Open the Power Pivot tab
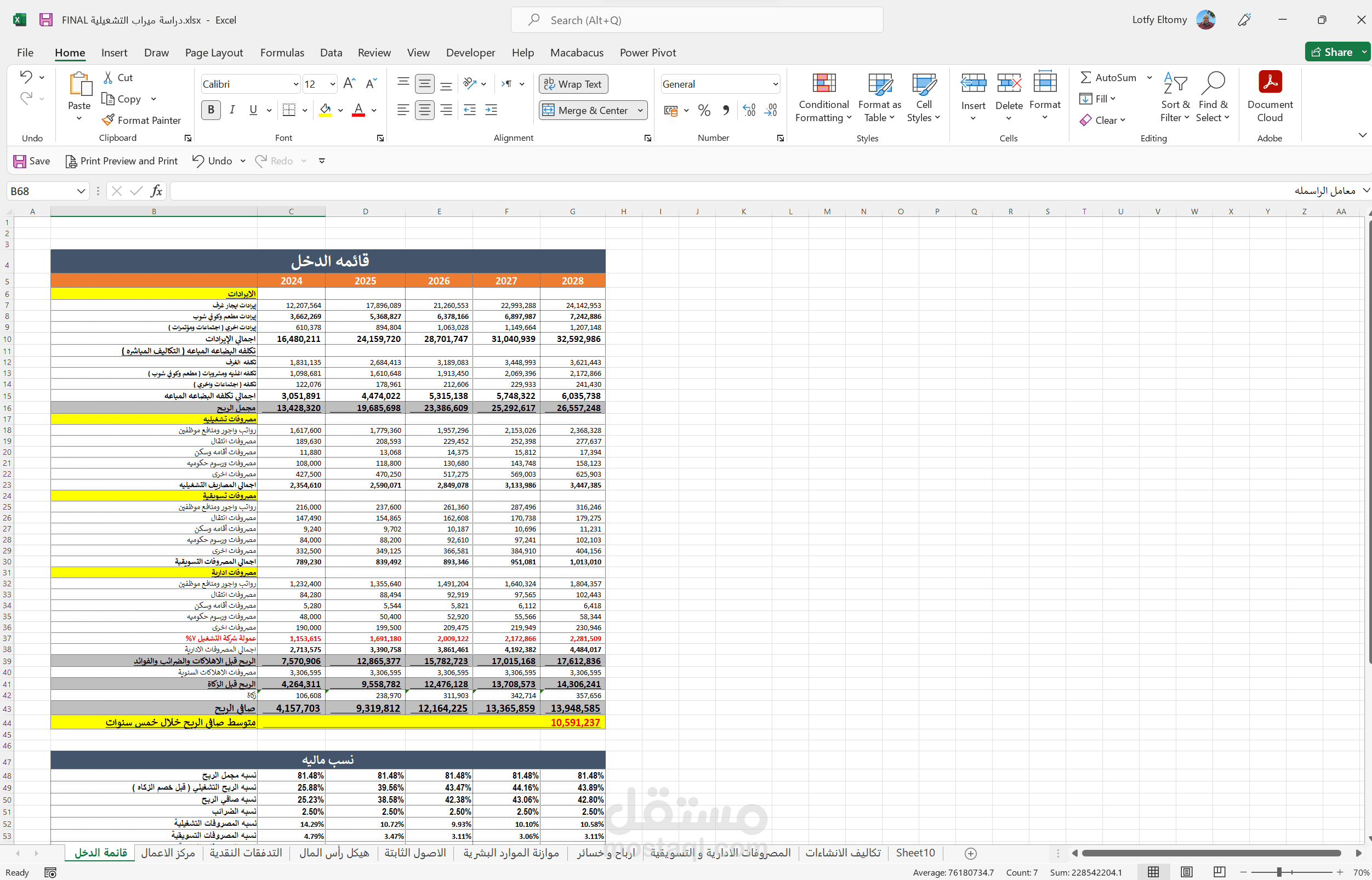The image size is (1372, 880). click(648, 53)
